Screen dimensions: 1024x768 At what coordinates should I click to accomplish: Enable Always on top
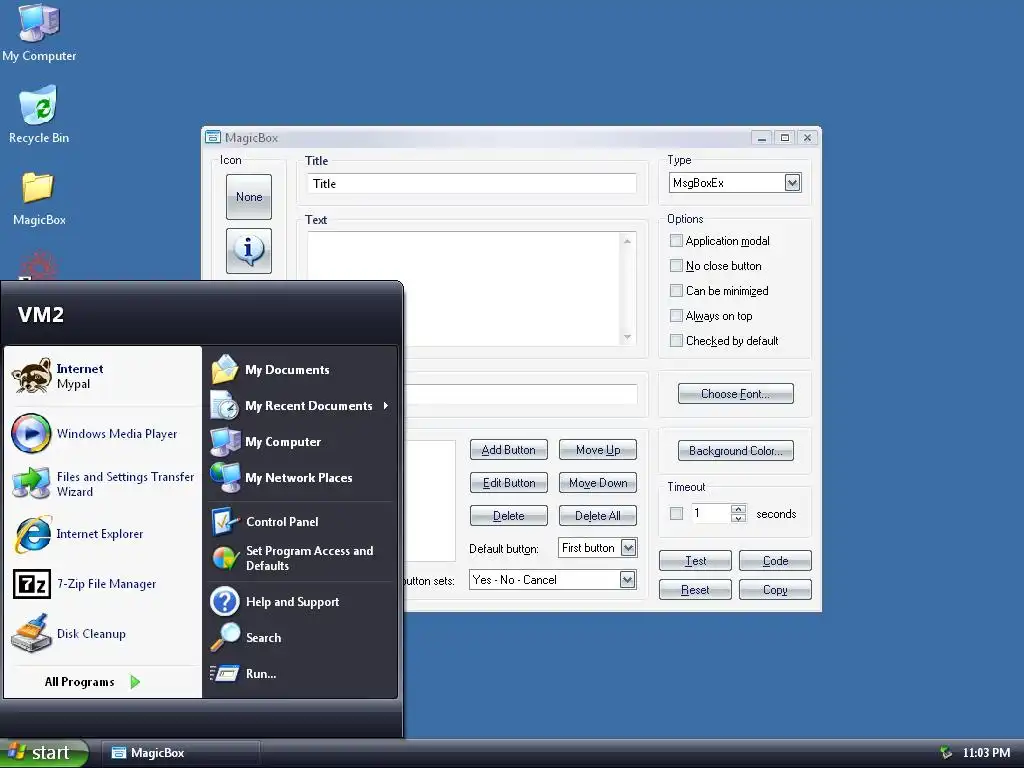(676, 316)
